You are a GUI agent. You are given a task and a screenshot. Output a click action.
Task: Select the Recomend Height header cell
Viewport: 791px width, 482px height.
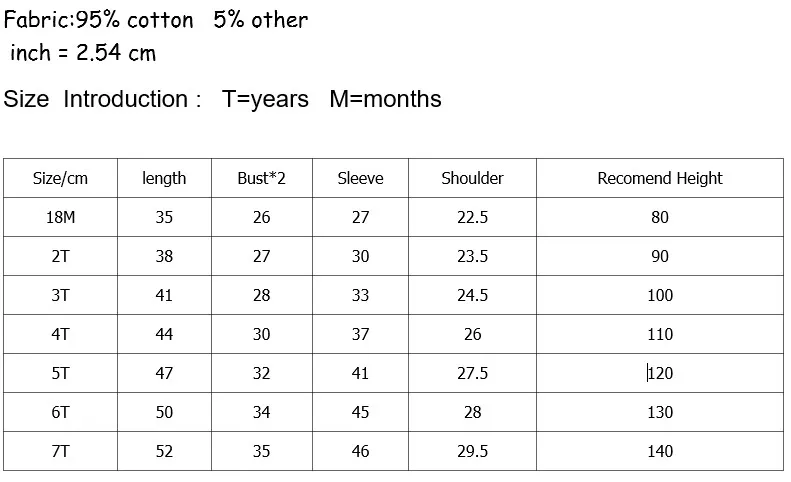click(x=659, y=178)
